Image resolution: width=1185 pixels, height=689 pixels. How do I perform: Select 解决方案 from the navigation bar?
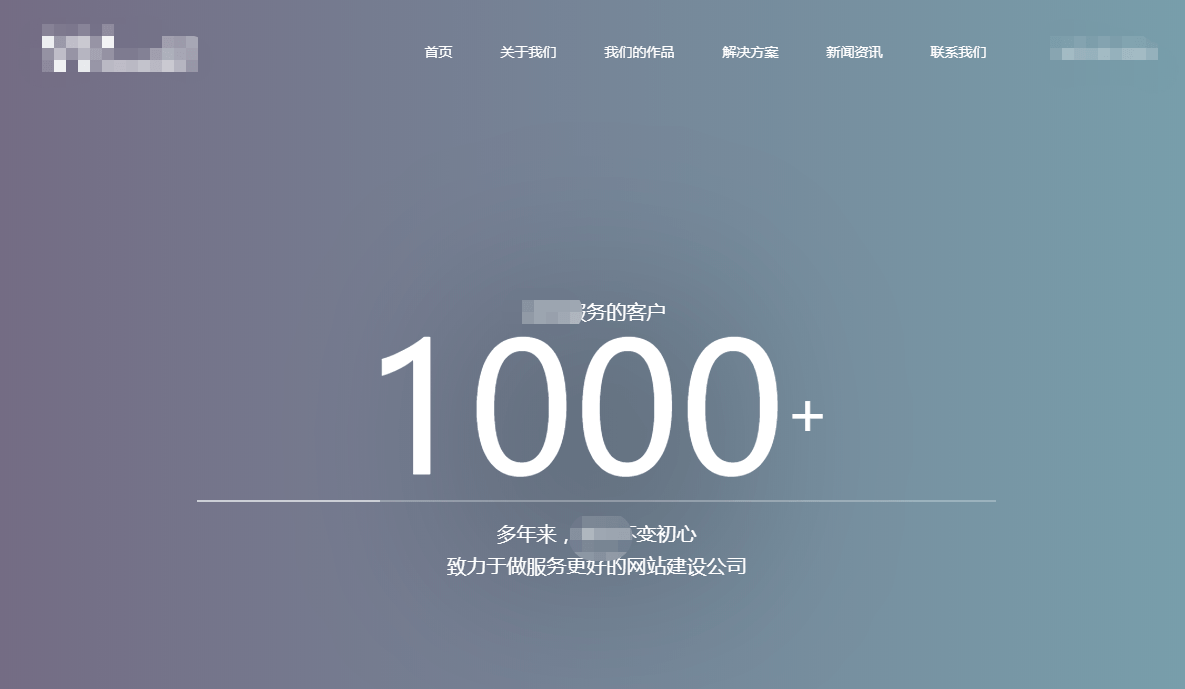click(750, 52)
